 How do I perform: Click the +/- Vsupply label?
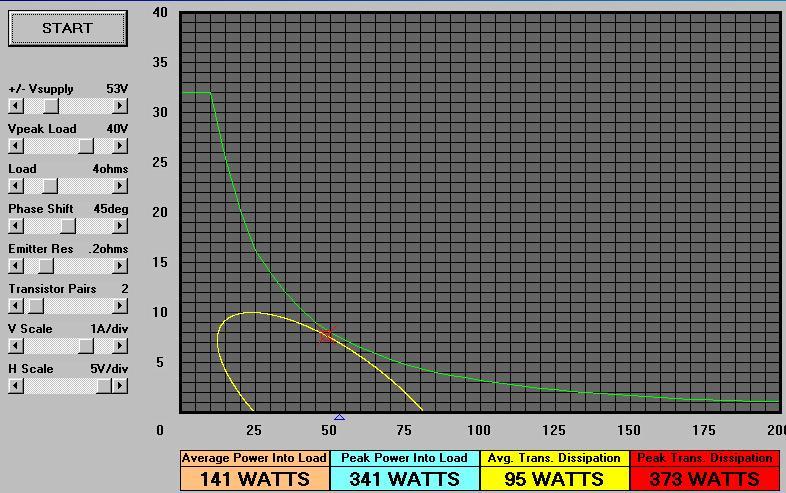(41, 89)
